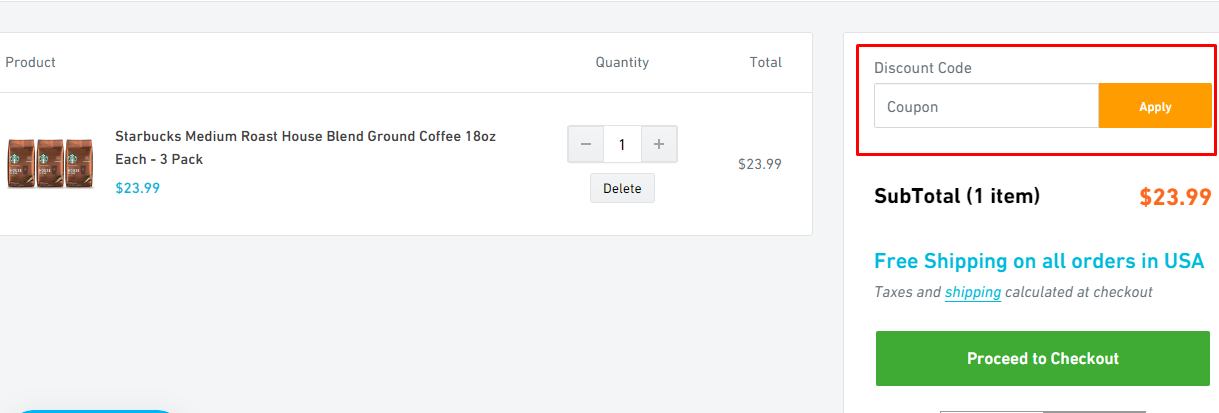Click the Total column header
Viewport: 1219px width, 413px height.
[765, 62]
